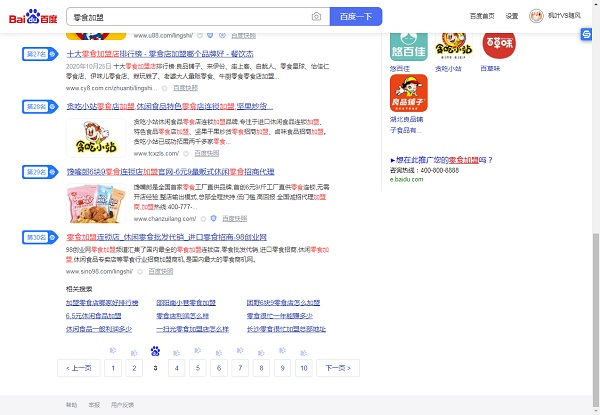
Task: Click the 第27名 rank badge
Action: tap(40, 54)
